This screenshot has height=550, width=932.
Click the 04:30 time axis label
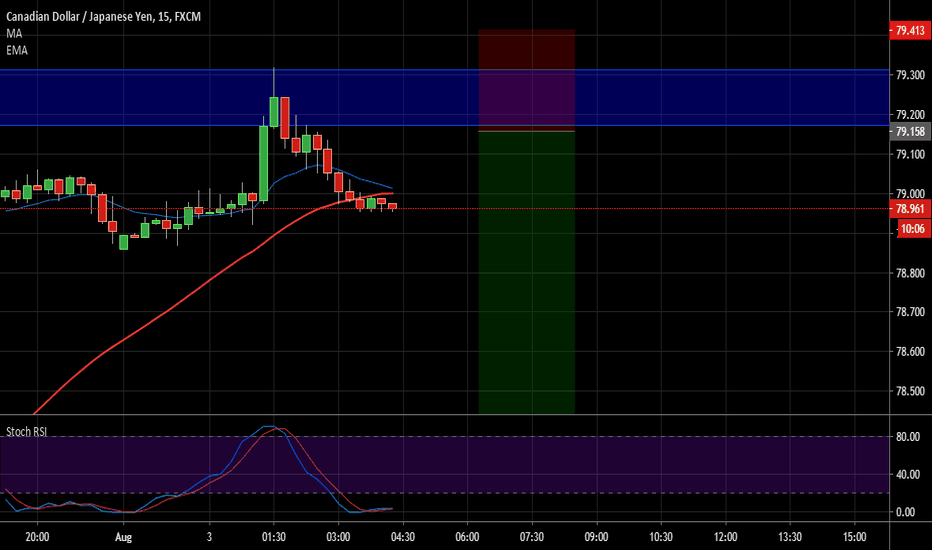pyautogui.click(x=402, y=537)
